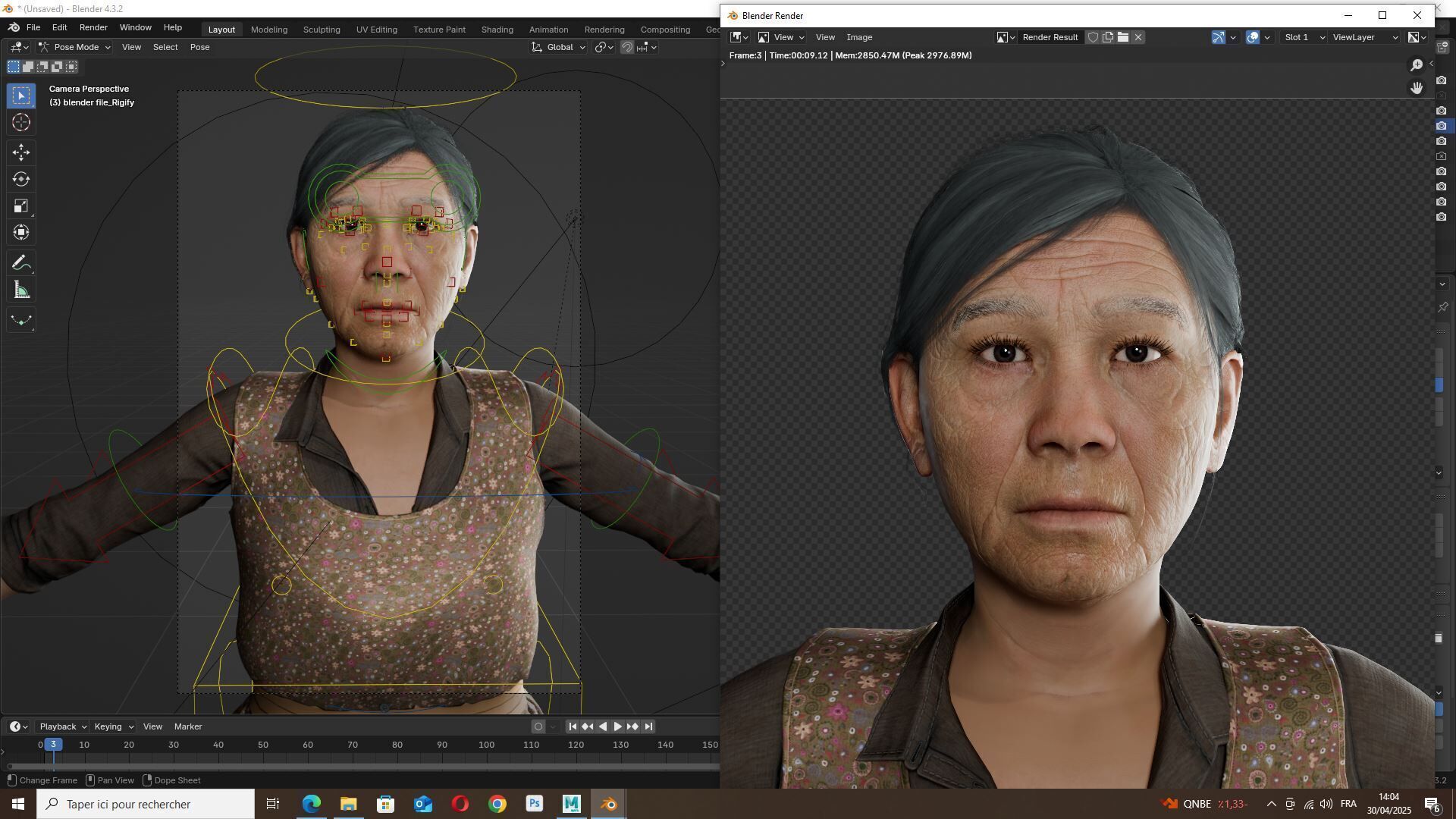The height and width of the screenshot is (819, 1456).
Task: Open the ViewLayer dropdown
Action: tap(1364, 37)
